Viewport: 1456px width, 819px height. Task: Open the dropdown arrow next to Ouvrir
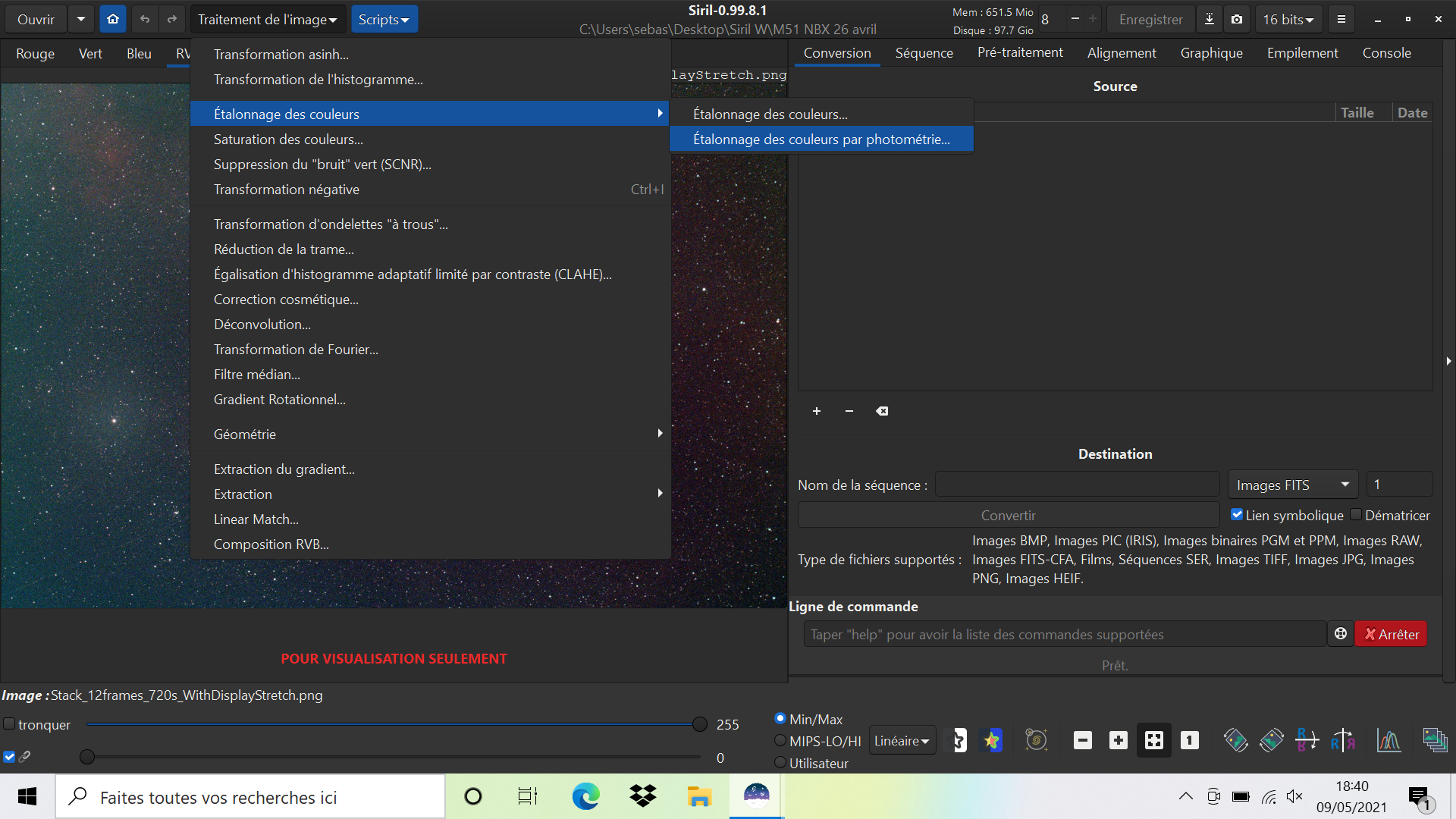coord(81,19)
